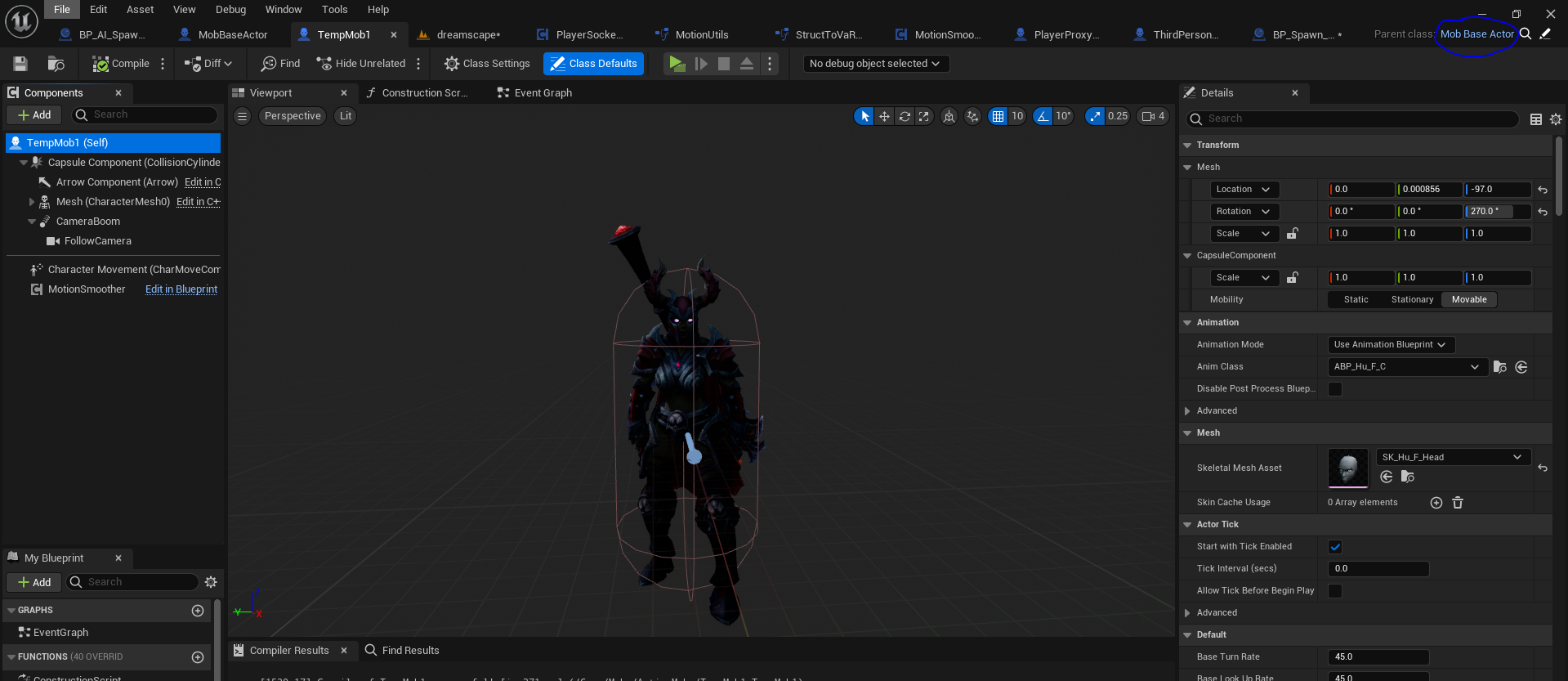Open the Diff dropdown menu

point(209,64)
